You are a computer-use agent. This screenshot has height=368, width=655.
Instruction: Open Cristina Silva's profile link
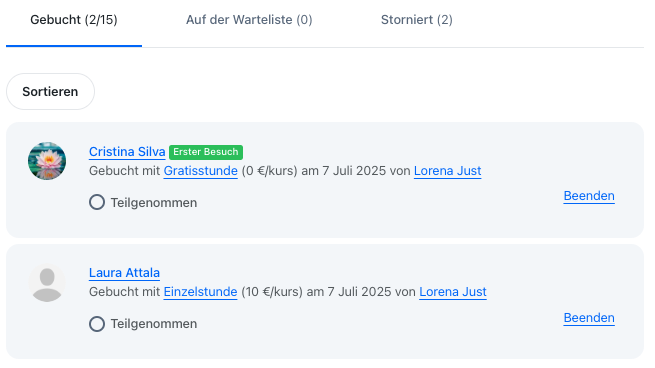(127, 152)
